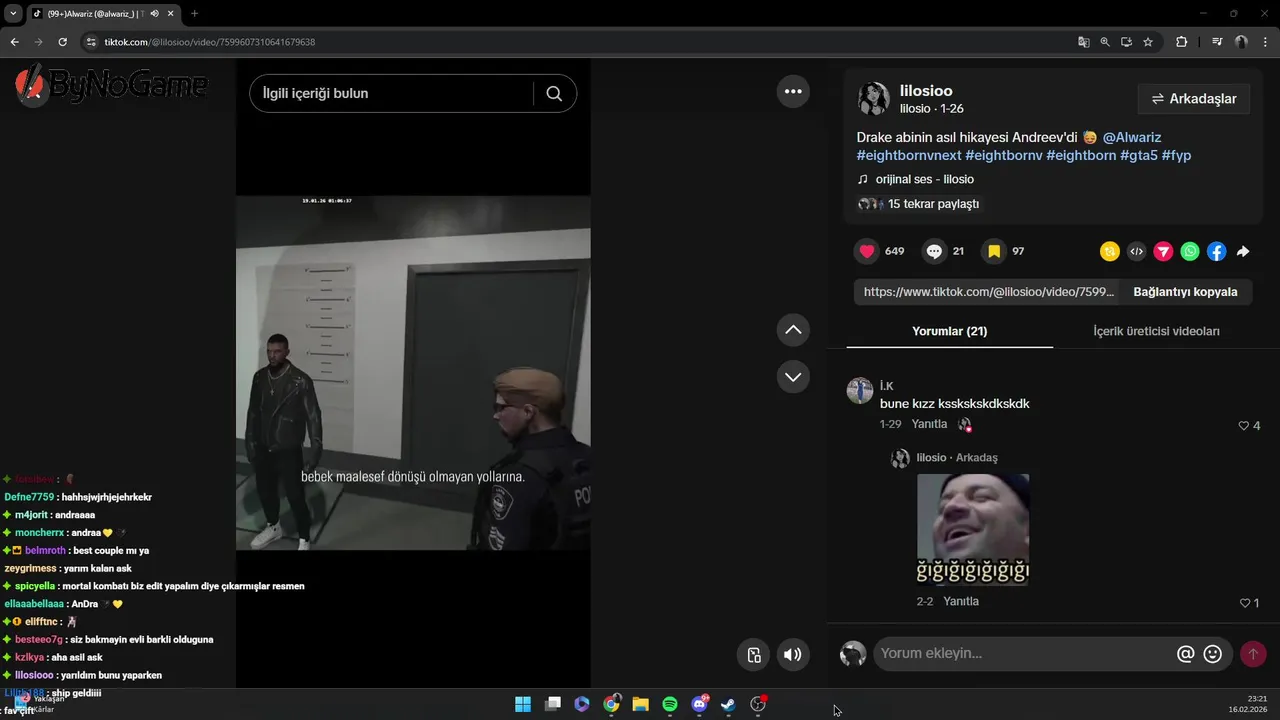This screenshot has width=1280, height=720.
Task: Open the @Alwariz mention link
Action: (x=1132, y=137)
